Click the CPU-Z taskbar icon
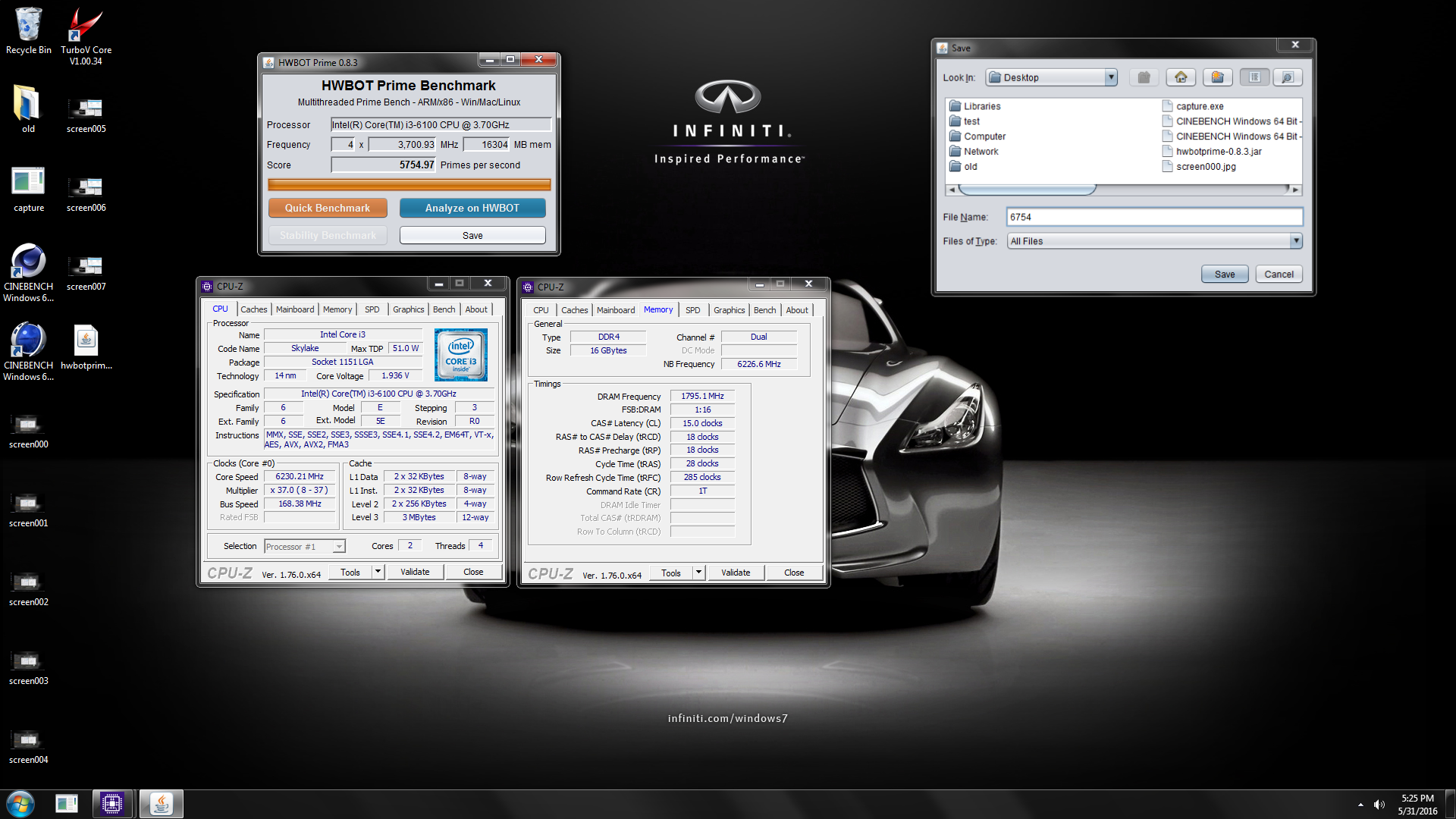Image resolution: width=1456 pixels, height=819 pixels. (112, 804)
